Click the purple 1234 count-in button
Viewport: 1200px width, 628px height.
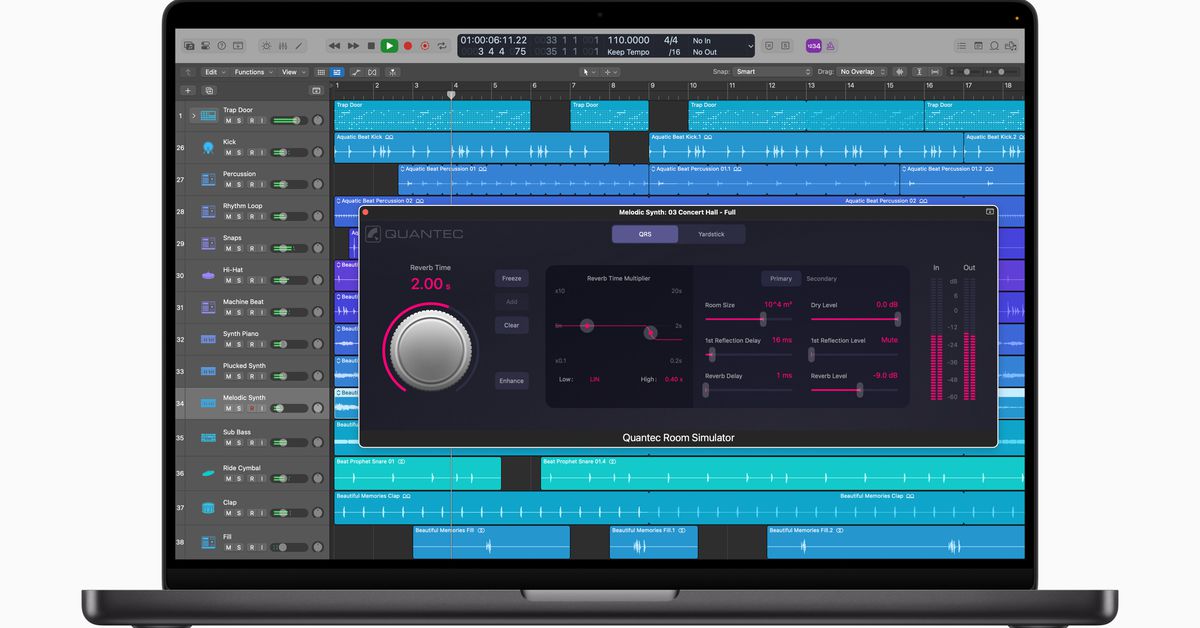(813, 46)
